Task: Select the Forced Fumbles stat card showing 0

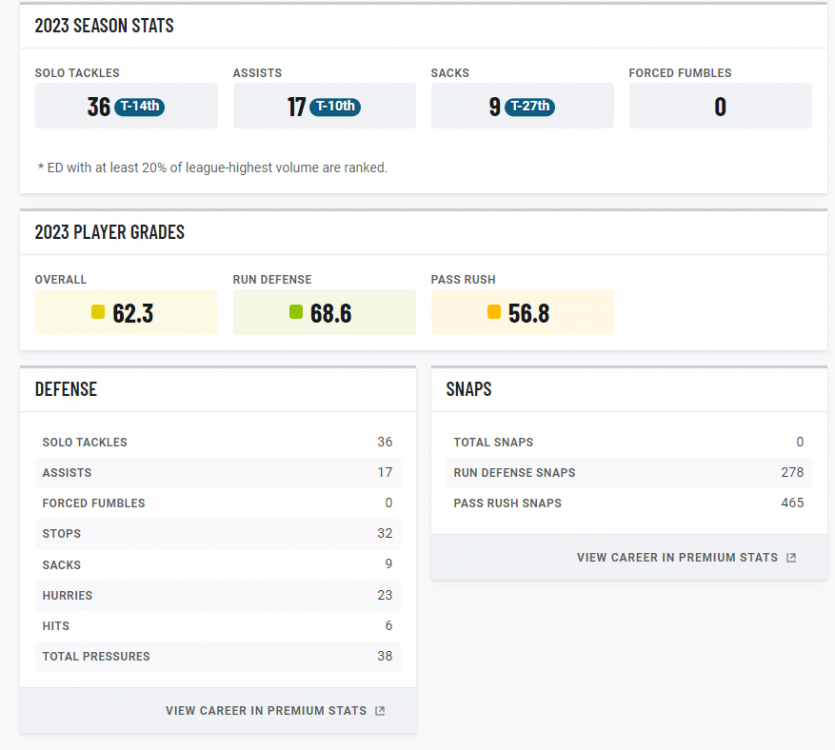Action: pyautogui.click(x=720, y=106)
